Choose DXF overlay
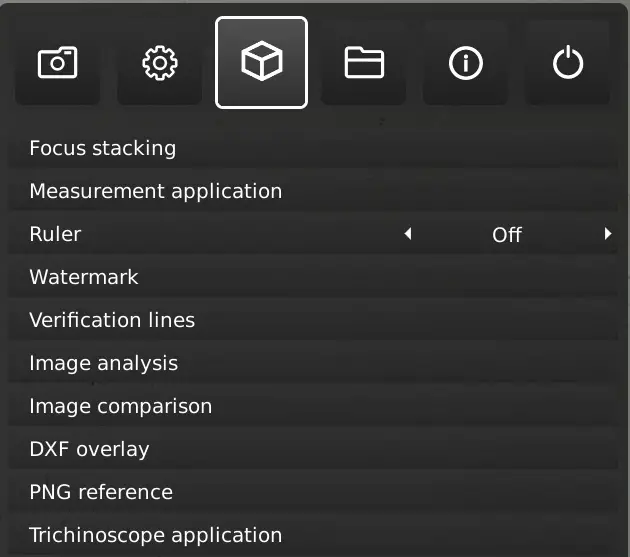The width and height of the screenshot is (630, 557). pos(89,449)
